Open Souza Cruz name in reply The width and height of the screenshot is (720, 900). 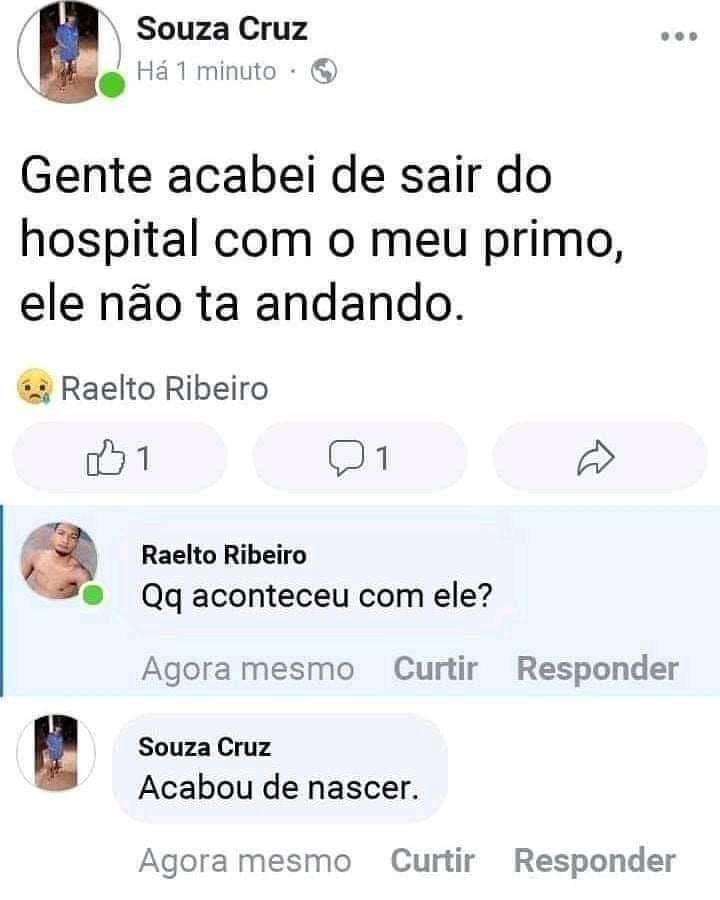click(205, 747)
